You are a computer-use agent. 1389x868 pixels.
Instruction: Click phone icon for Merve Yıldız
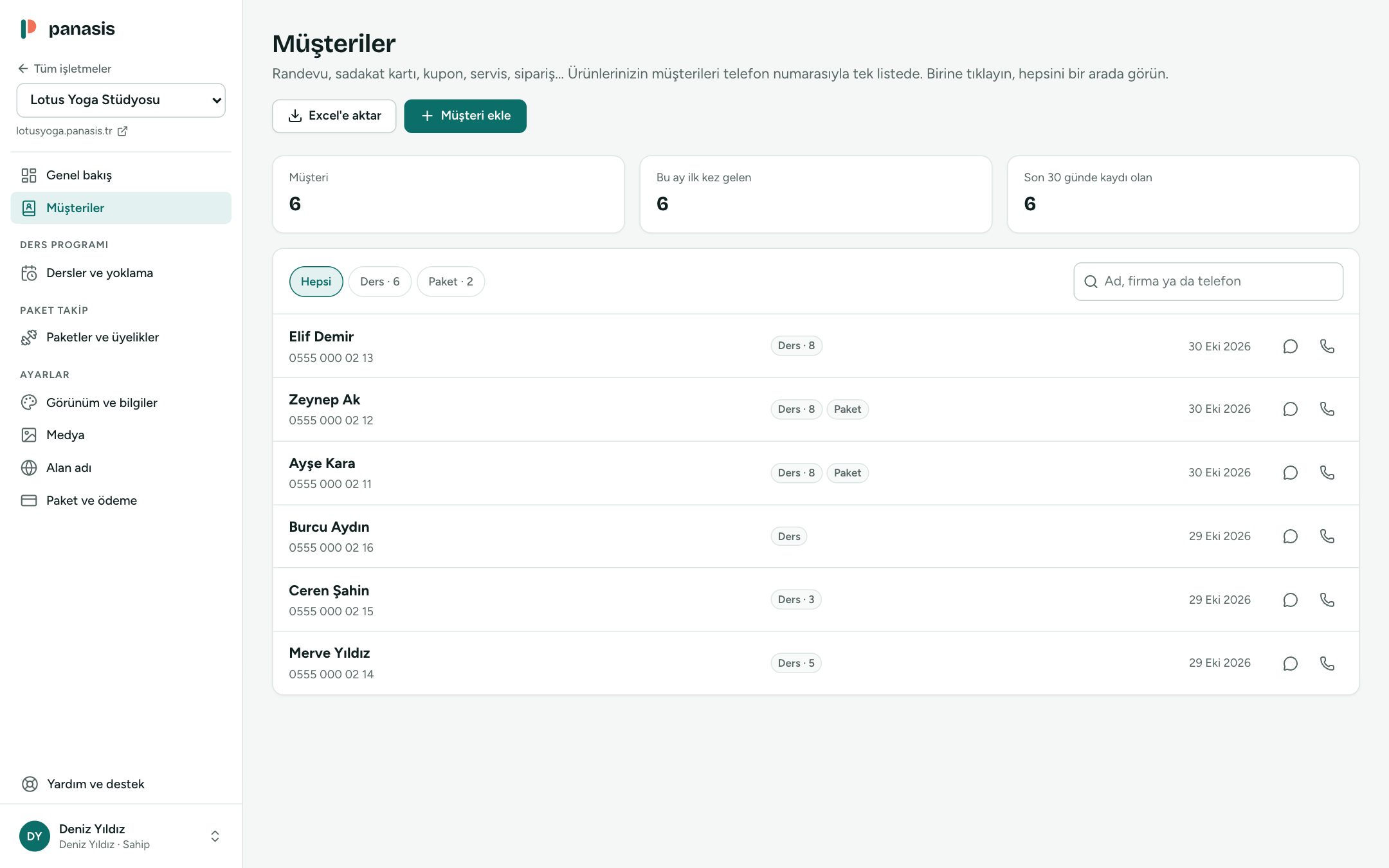click(1327, 663)
